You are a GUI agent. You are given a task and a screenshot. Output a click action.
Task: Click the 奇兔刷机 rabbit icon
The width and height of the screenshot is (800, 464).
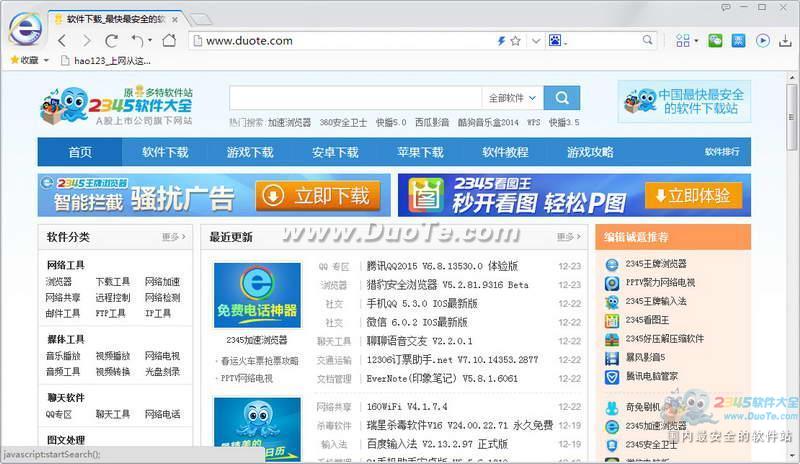pos(612,408)
